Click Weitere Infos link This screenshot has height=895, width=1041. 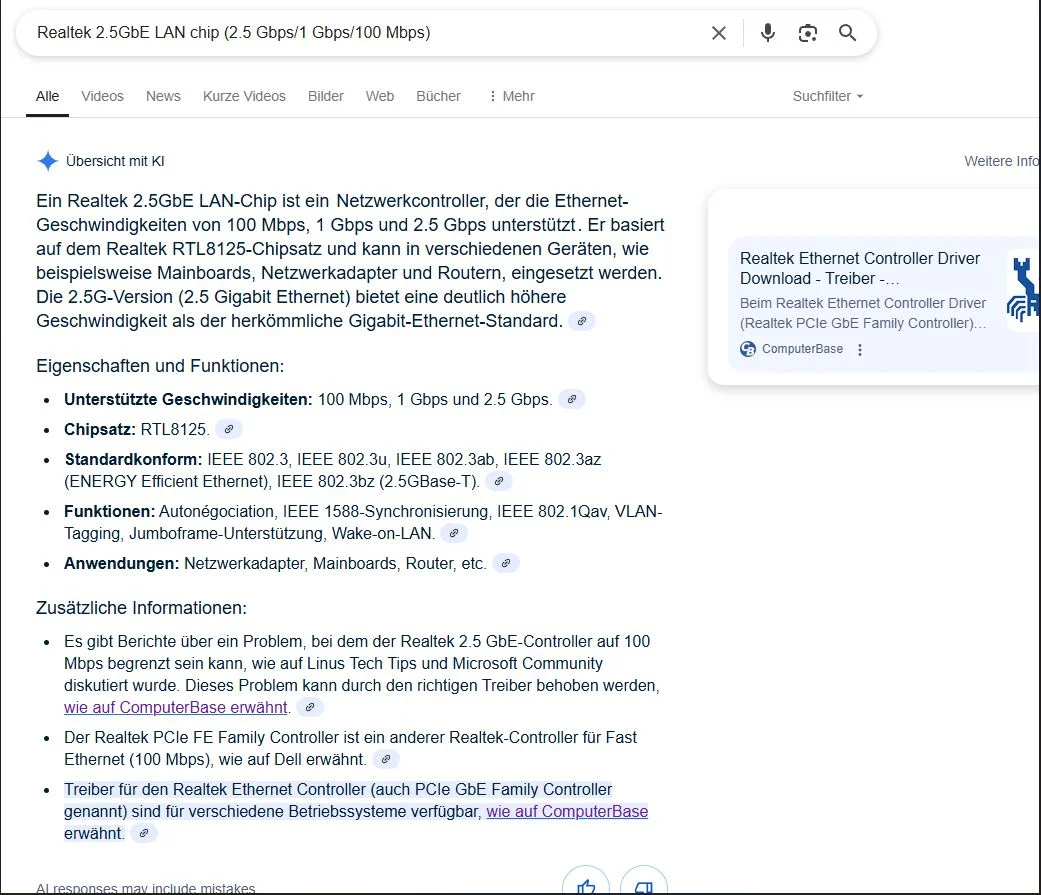(1002, 161)
